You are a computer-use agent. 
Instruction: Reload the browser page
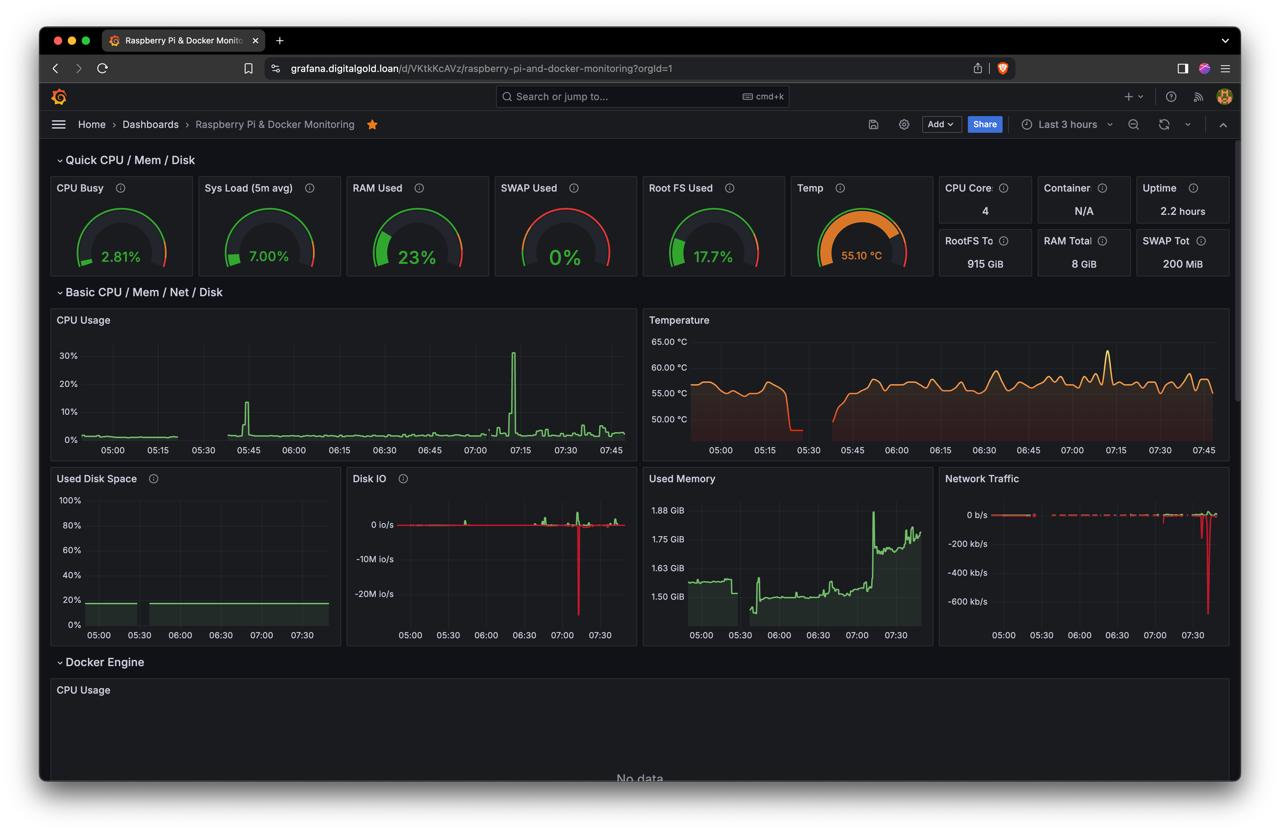[x=102, y=68]
